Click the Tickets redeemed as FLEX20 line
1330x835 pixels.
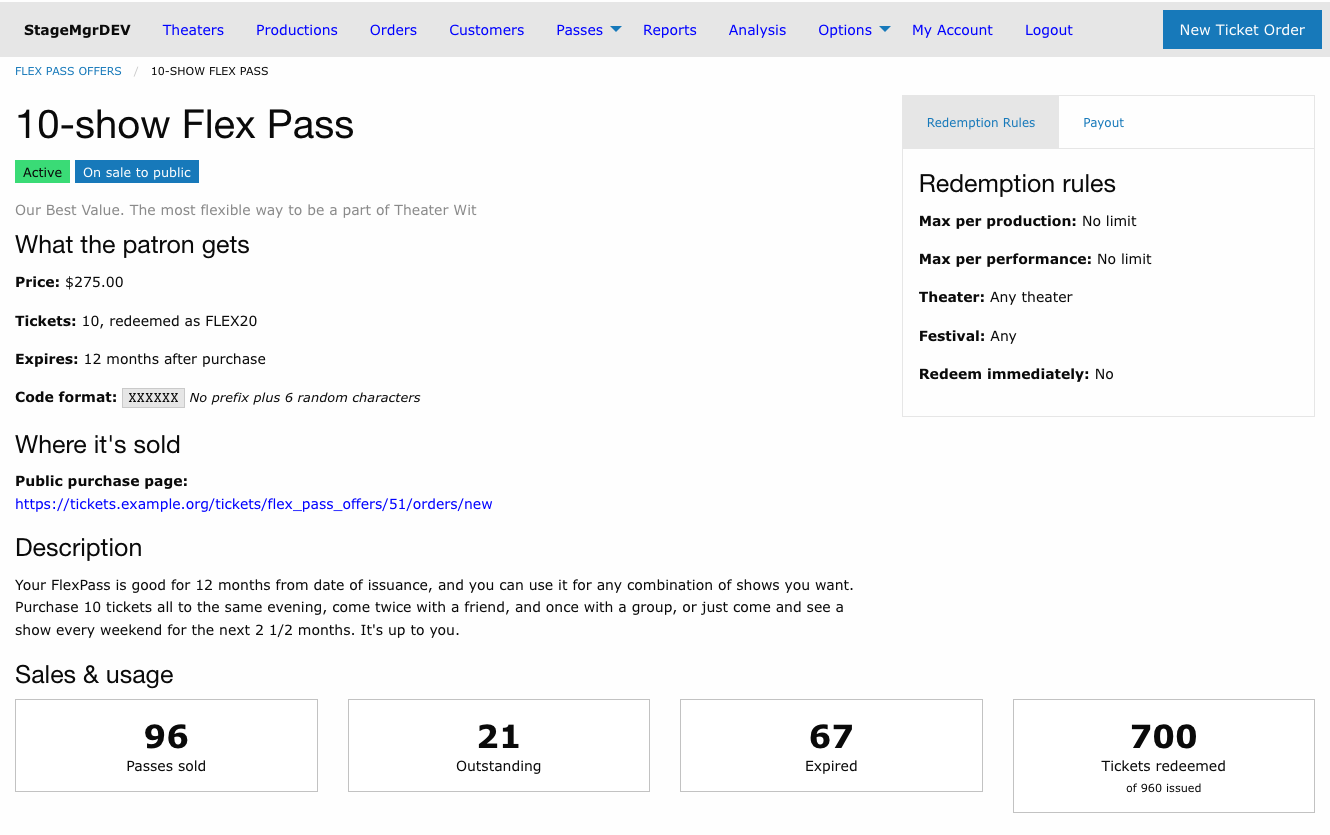tap(136, 321)
